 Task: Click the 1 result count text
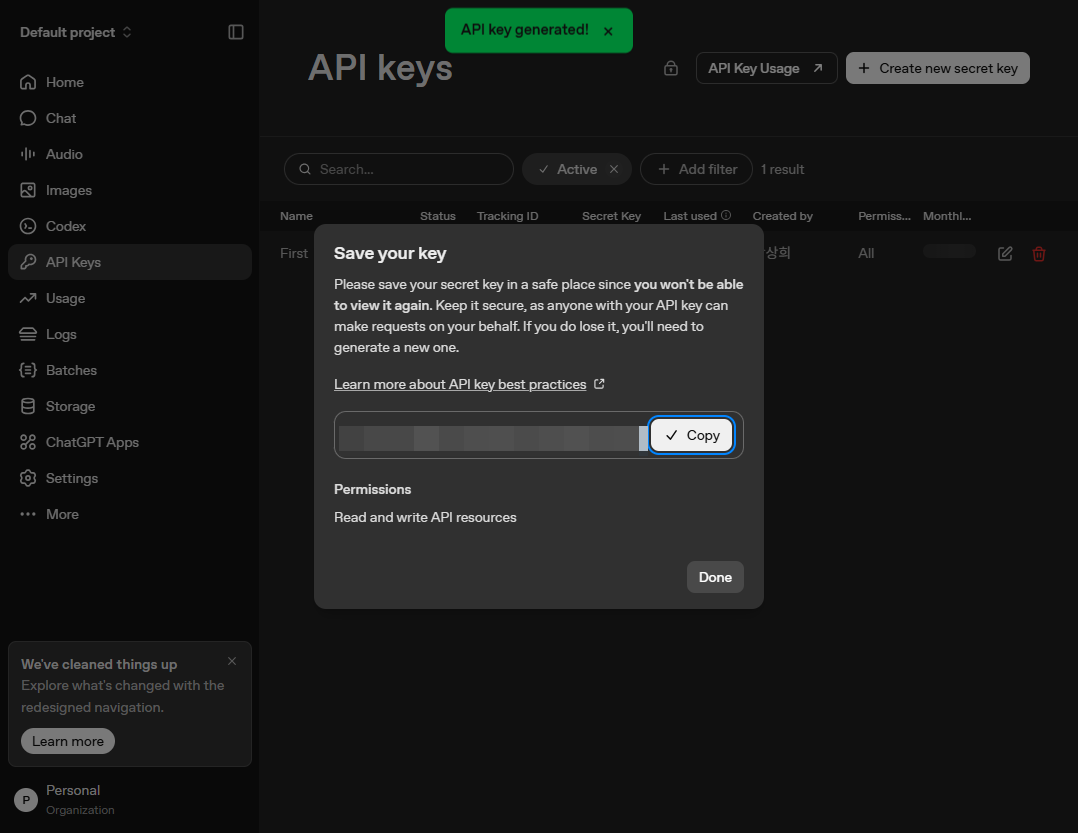coord(782,169)
